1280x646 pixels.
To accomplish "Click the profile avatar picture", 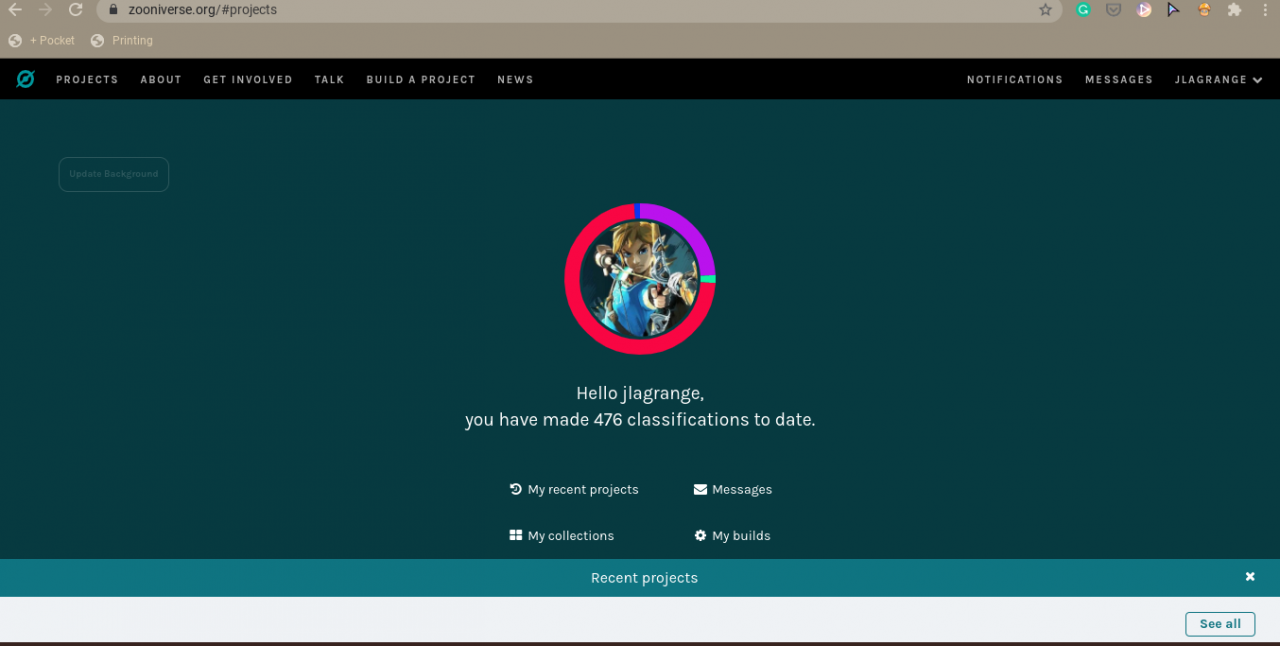I will point(640,279).
